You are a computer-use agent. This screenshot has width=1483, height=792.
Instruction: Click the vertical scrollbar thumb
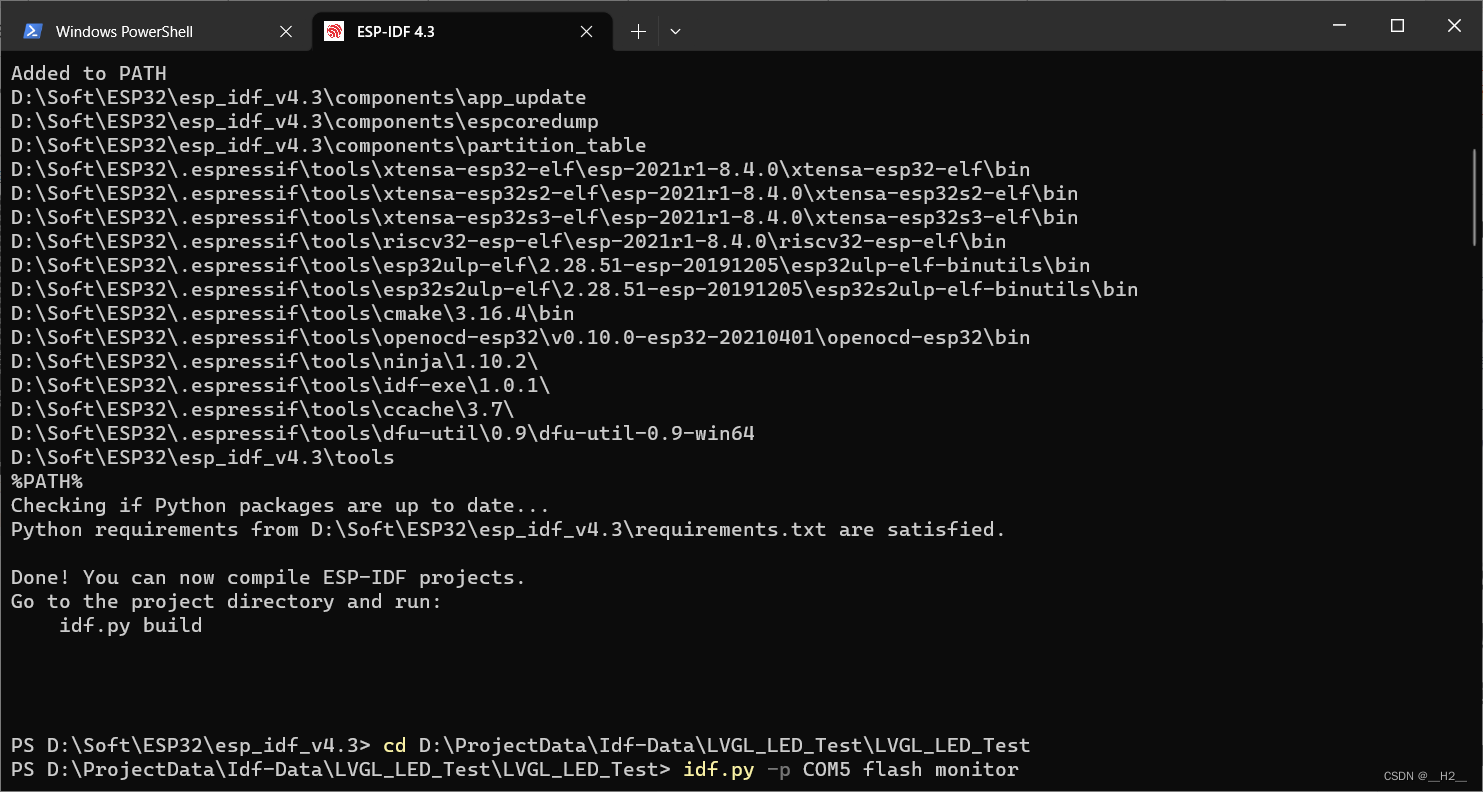1475,197
